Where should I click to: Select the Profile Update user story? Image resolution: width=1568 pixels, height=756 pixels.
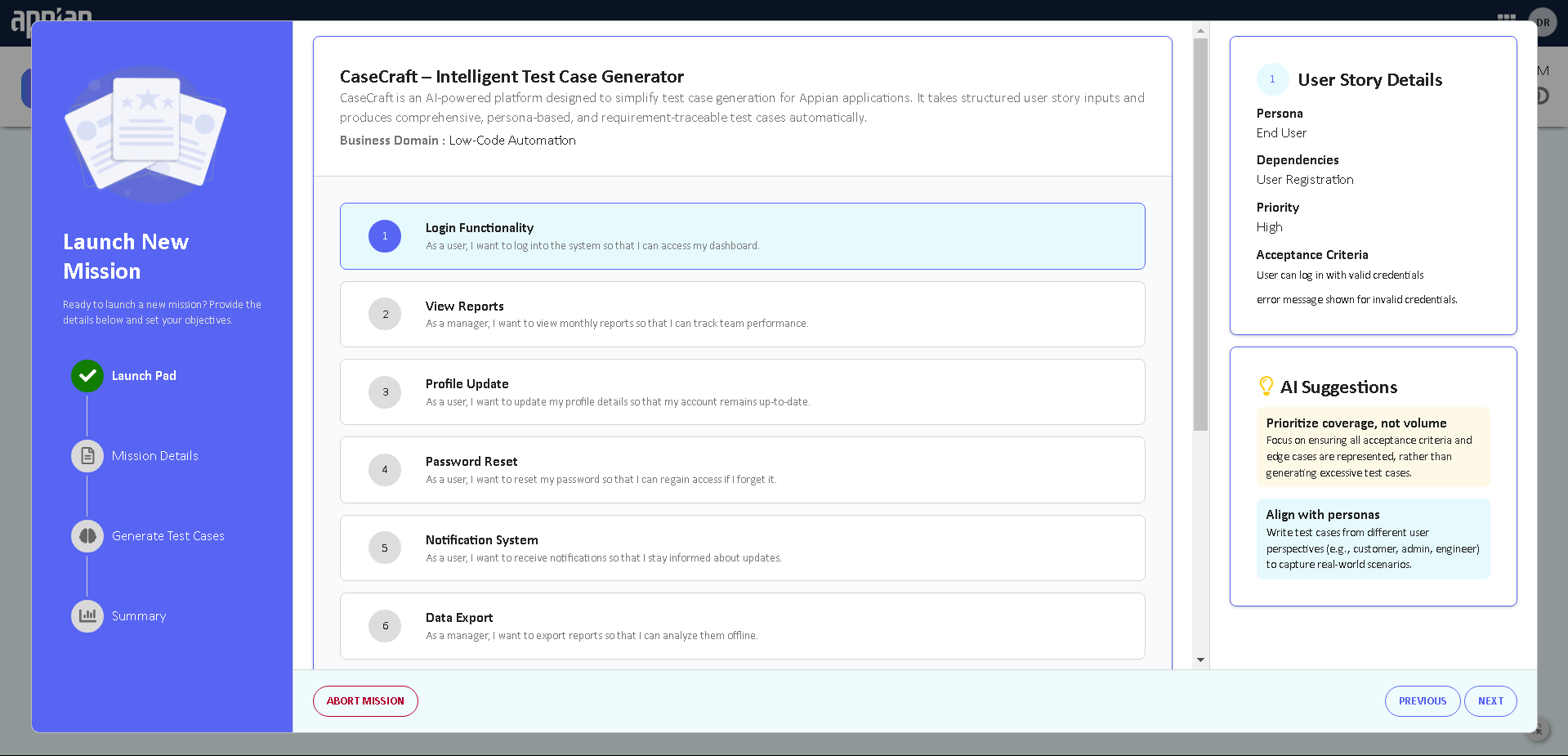tap(742, 392)
